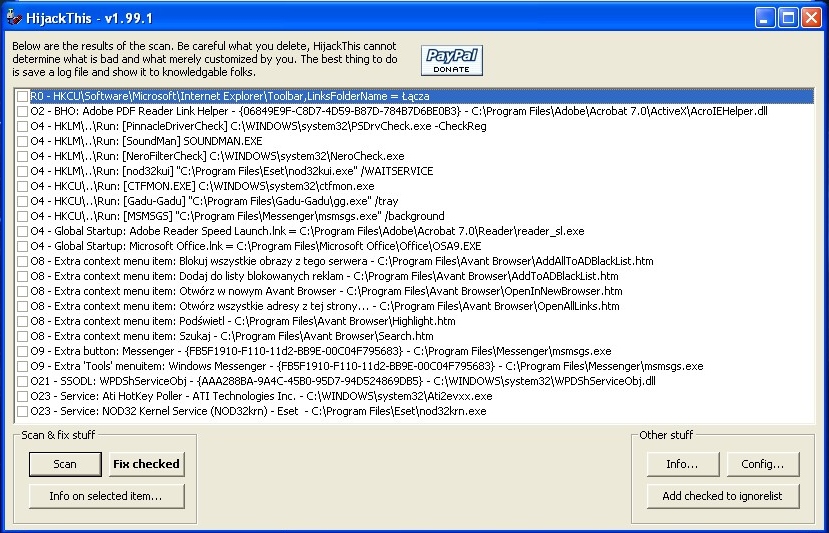Viewport: 829px width, 533px height.
Task: Tick the OpenAllLinks.htm entry checkbox
Action: pyautogui.click(x=22, y=306)
